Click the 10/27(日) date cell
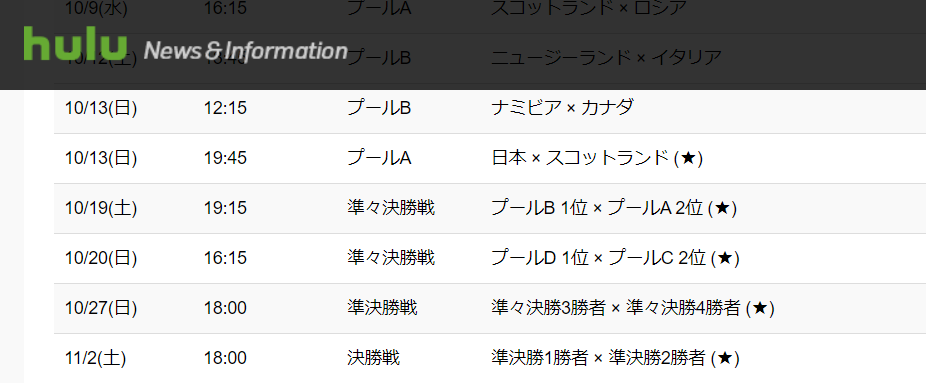926x383 pixels. [x=101, y=308]
